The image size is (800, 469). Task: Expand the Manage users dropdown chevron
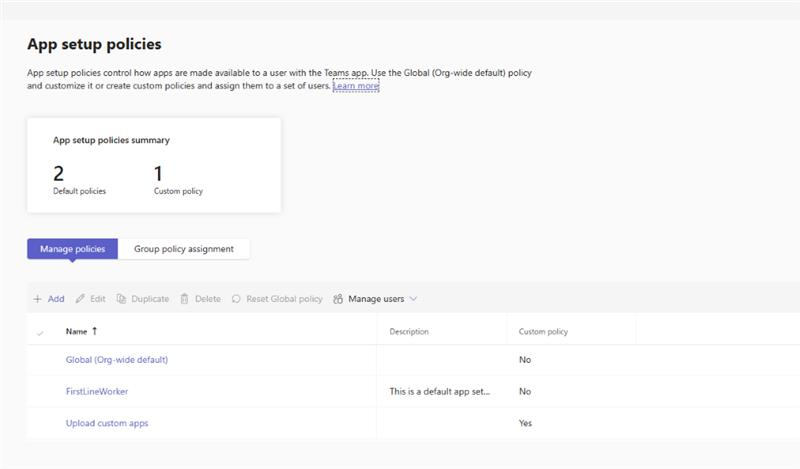[x=413, y=299]
